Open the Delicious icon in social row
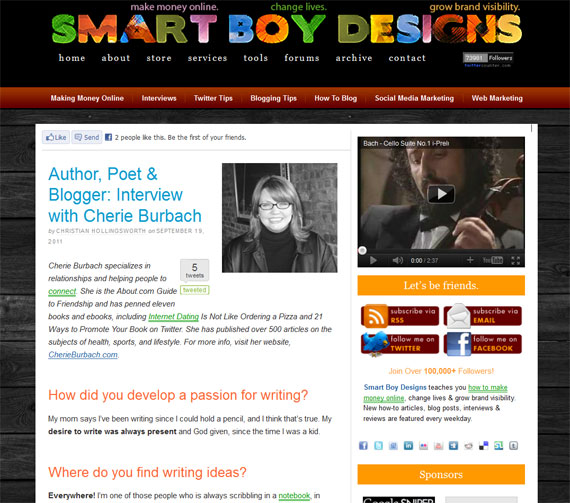This screenshot has height=503, width=570. (x=483, y=446)
